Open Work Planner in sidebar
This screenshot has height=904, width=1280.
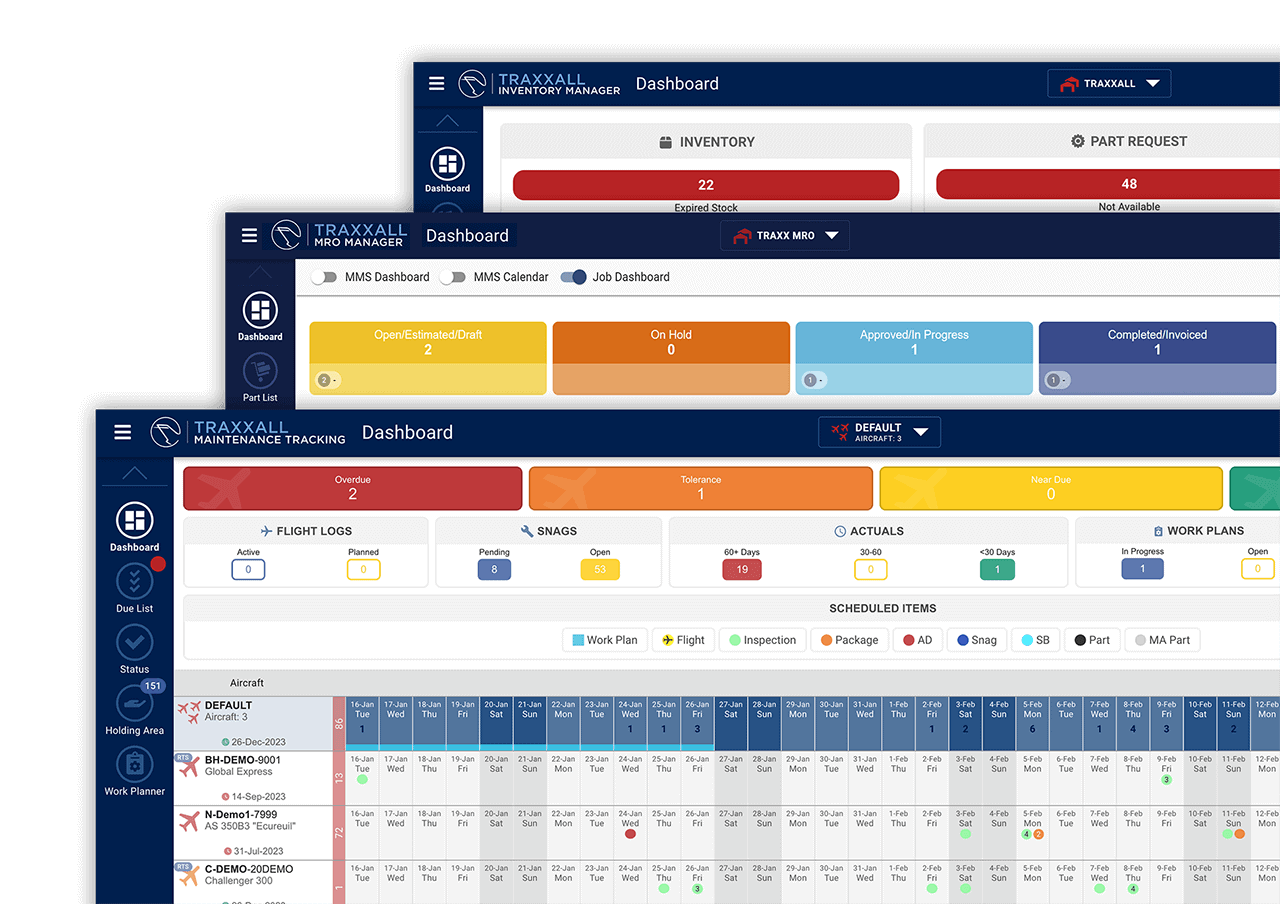pos(134,771)
